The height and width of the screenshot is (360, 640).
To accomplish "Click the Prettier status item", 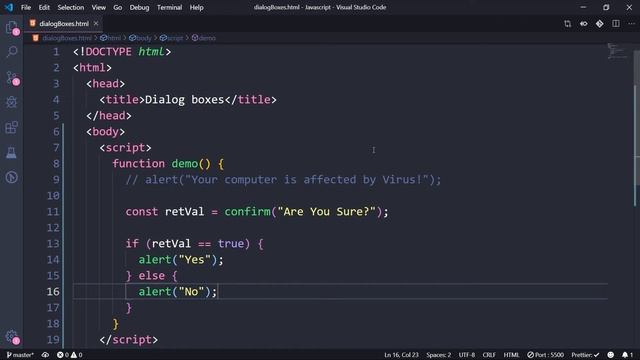I will [585, 355].
